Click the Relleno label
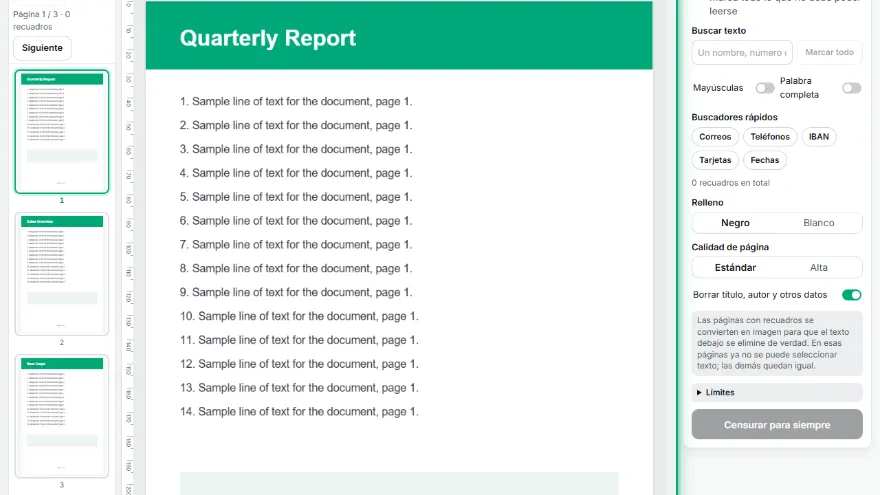 pyautogui.click(x=707, y=203)
